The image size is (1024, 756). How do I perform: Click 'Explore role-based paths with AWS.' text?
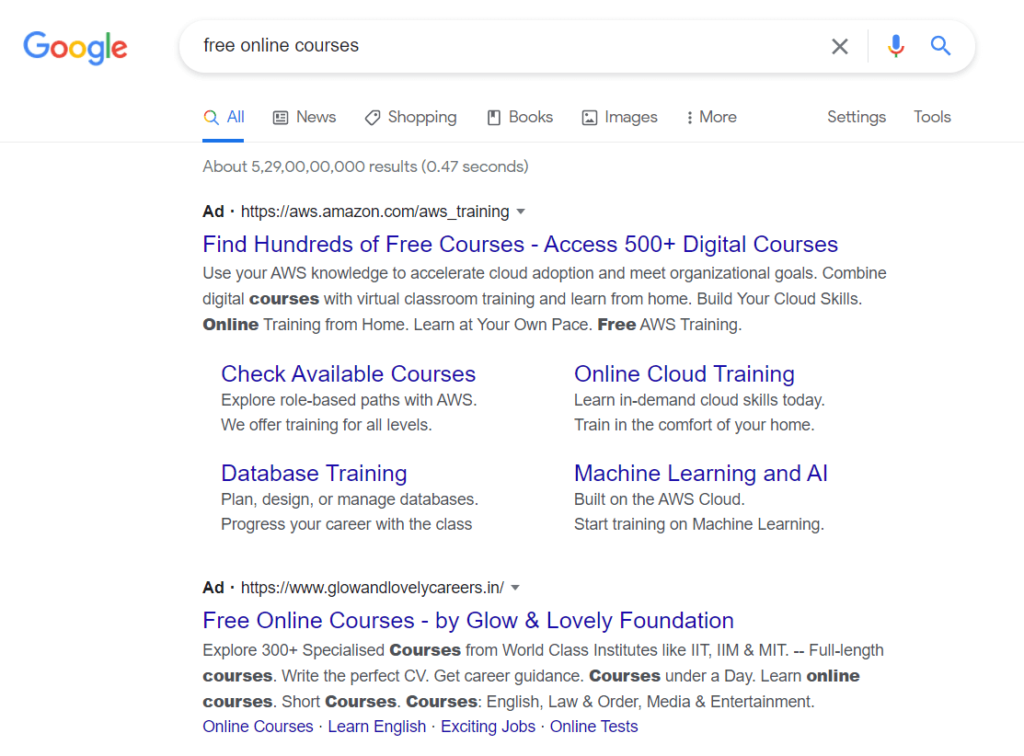point(349,400)
